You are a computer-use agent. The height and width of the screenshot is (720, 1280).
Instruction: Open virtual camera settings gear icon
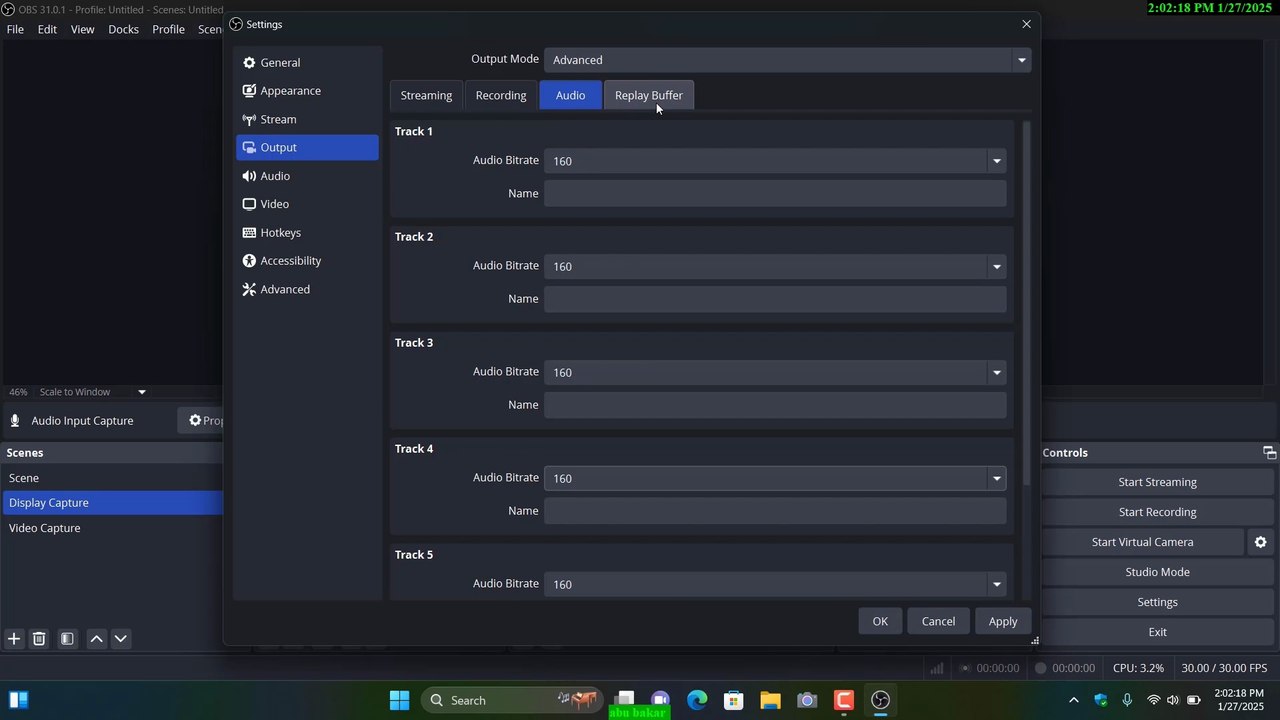click(x=1260, y=542)
